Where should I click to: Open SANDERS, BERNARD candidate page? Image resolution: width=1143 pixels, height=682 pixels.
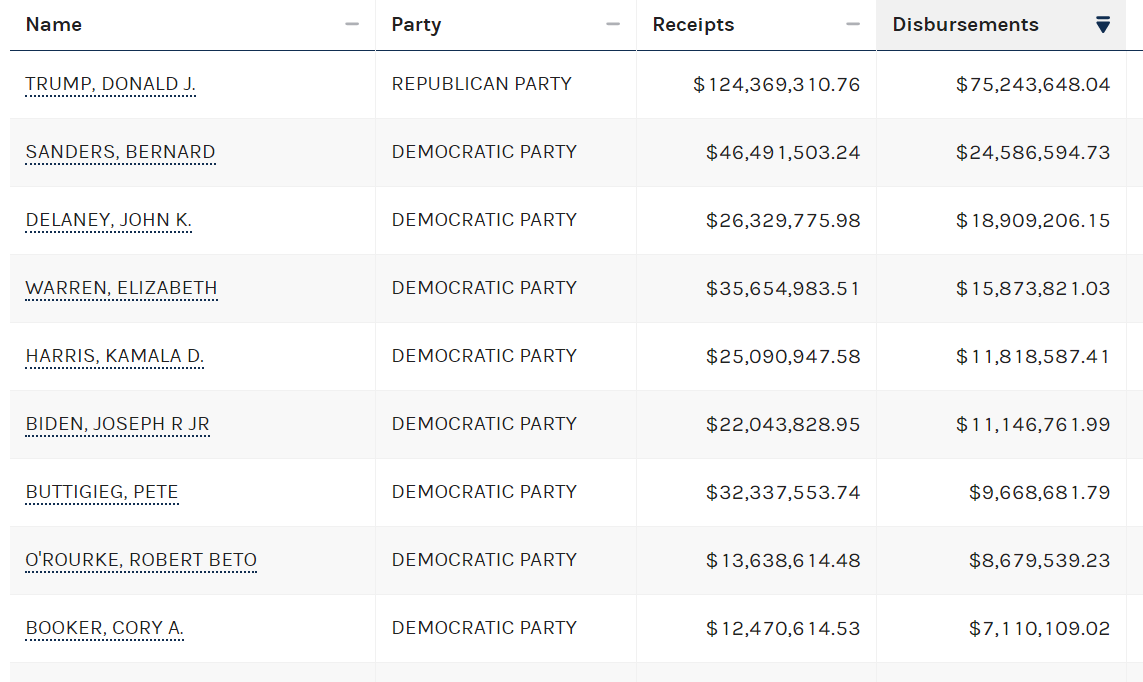coord(120,152)
